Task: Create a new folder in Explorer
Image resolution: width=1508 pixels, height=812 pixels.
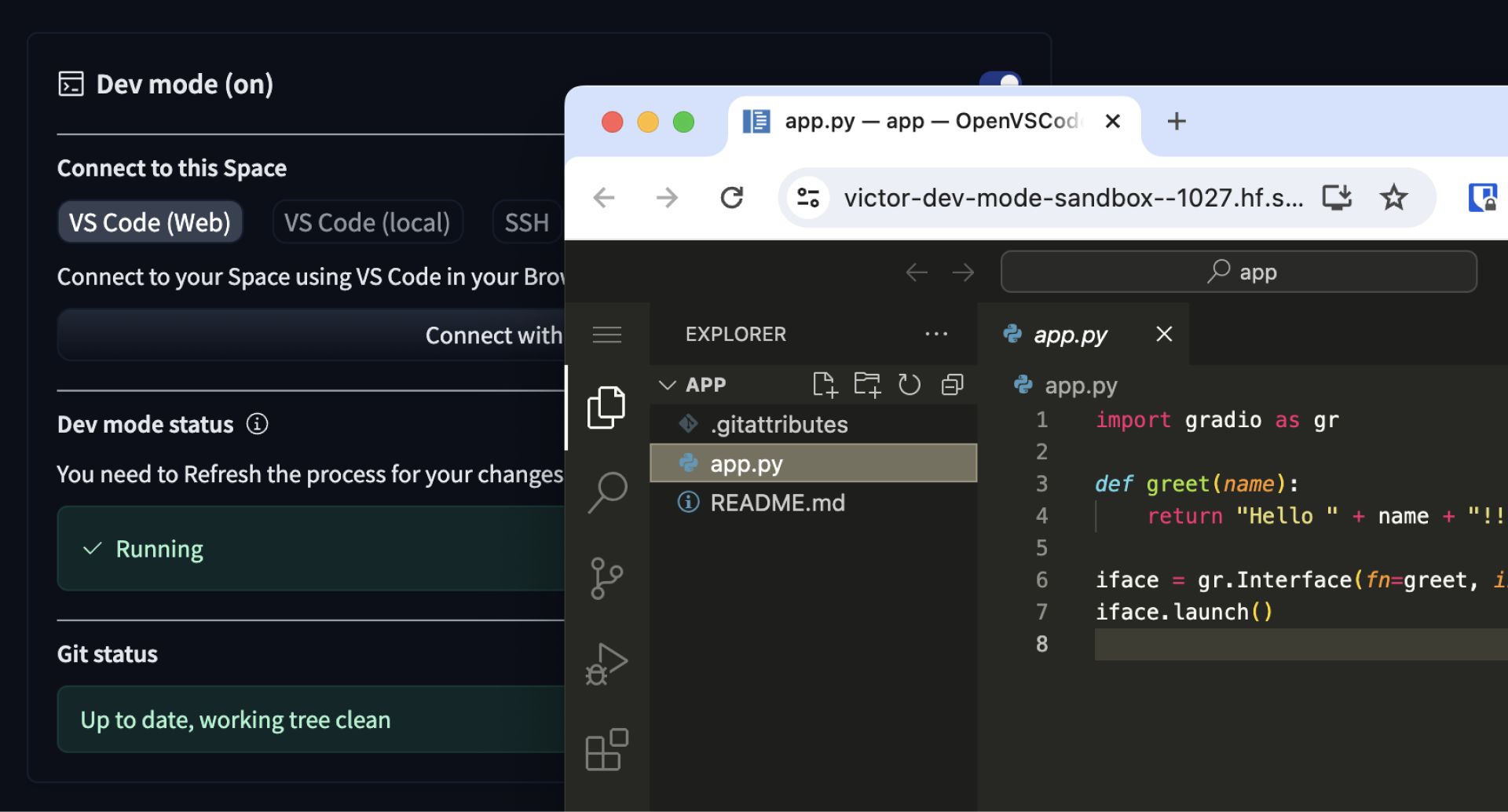Action: click(x=867, y=384)
